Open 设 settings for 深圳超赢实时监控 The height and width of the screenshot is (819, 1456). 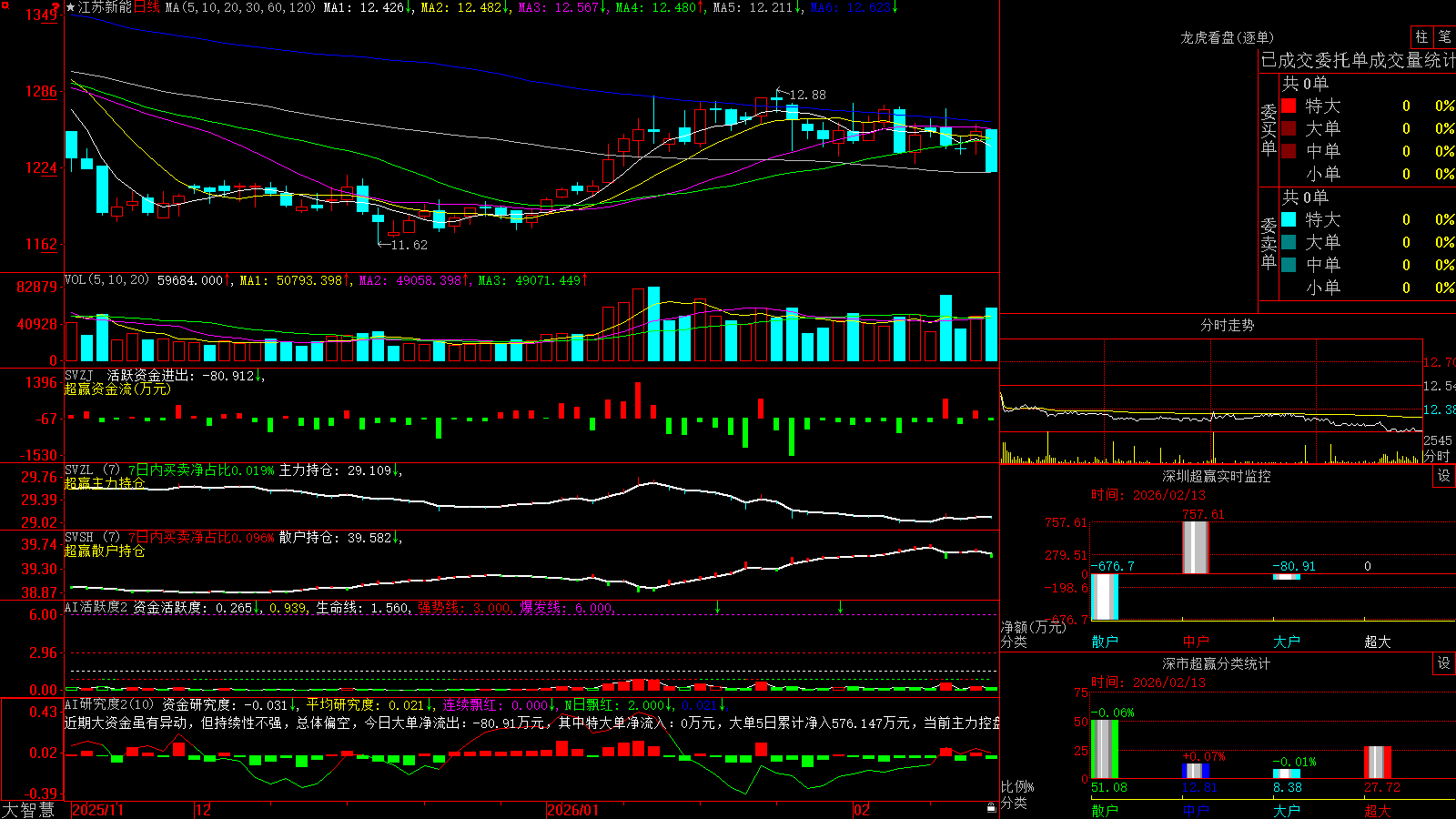tap(1444, 476)
